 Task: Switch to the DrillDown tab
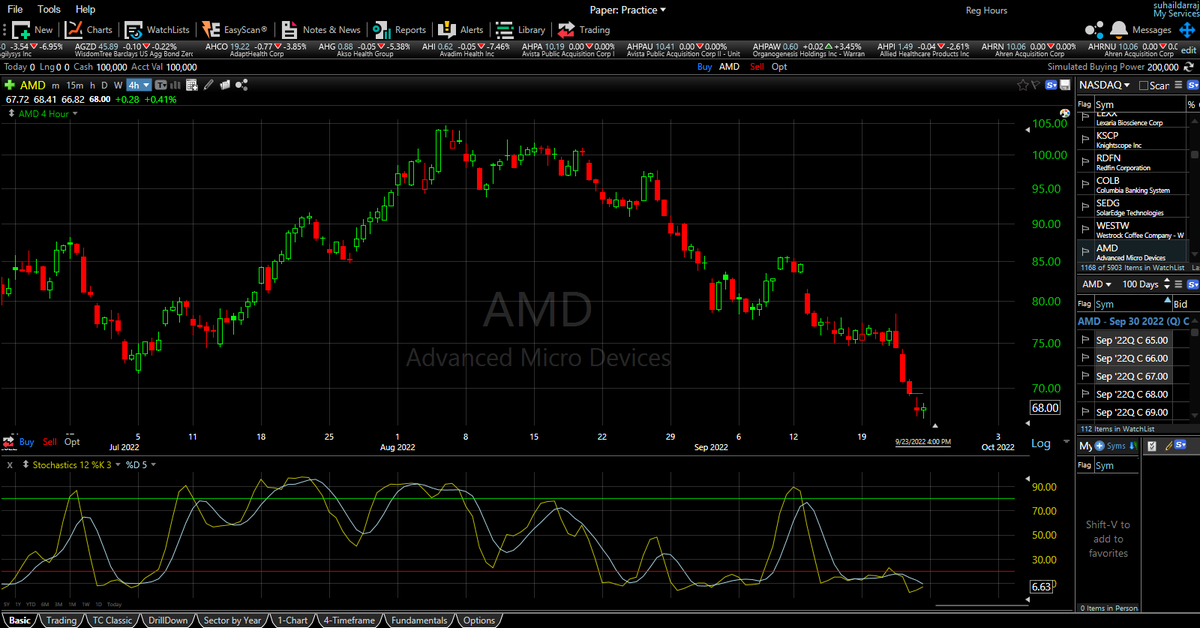point(169,620)
